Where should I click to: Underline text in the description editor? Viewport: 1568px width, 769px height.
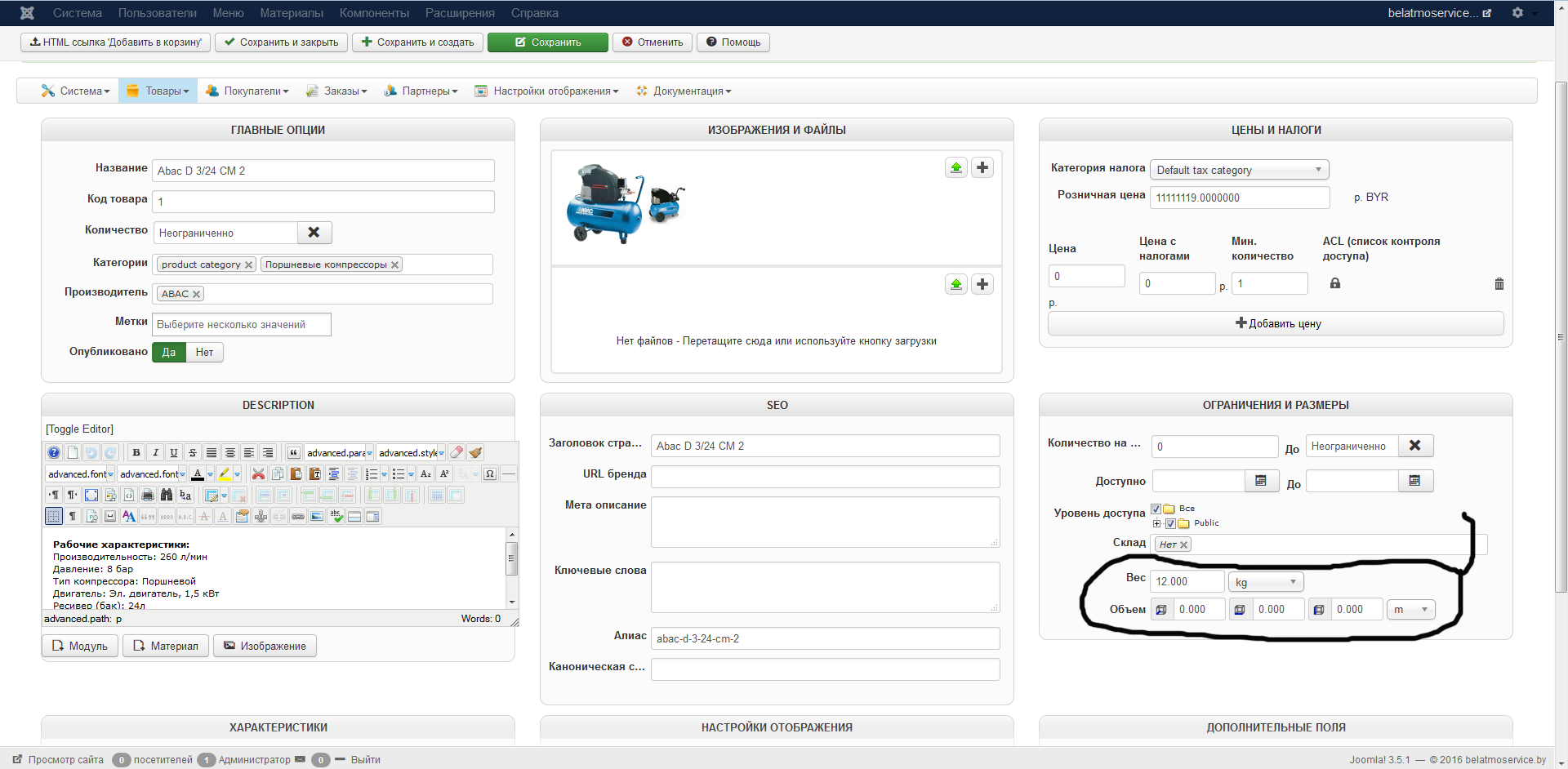pyautogui.click(x=174, y=453)
